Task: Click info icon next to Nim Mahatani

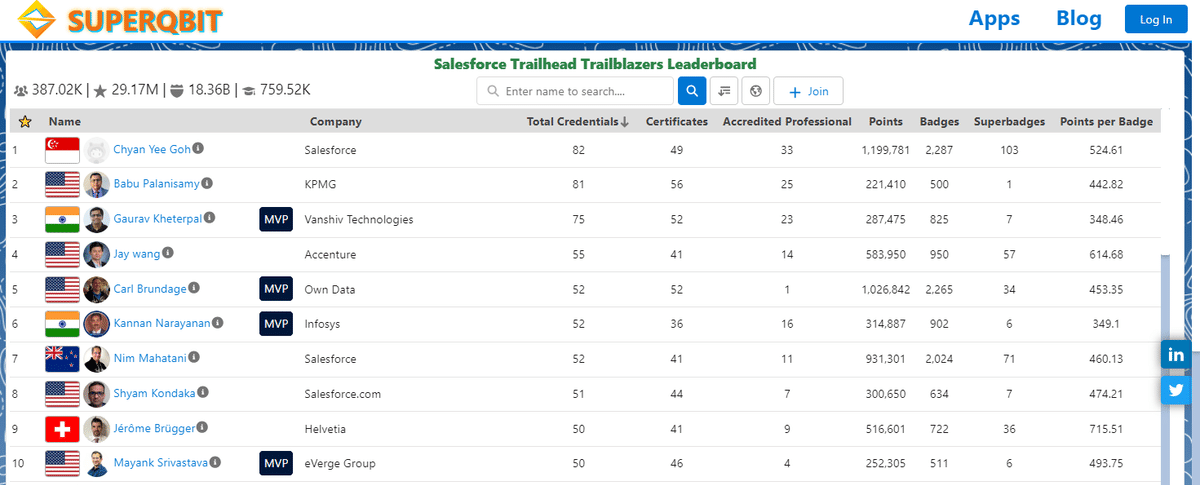Action: [195, 357]
